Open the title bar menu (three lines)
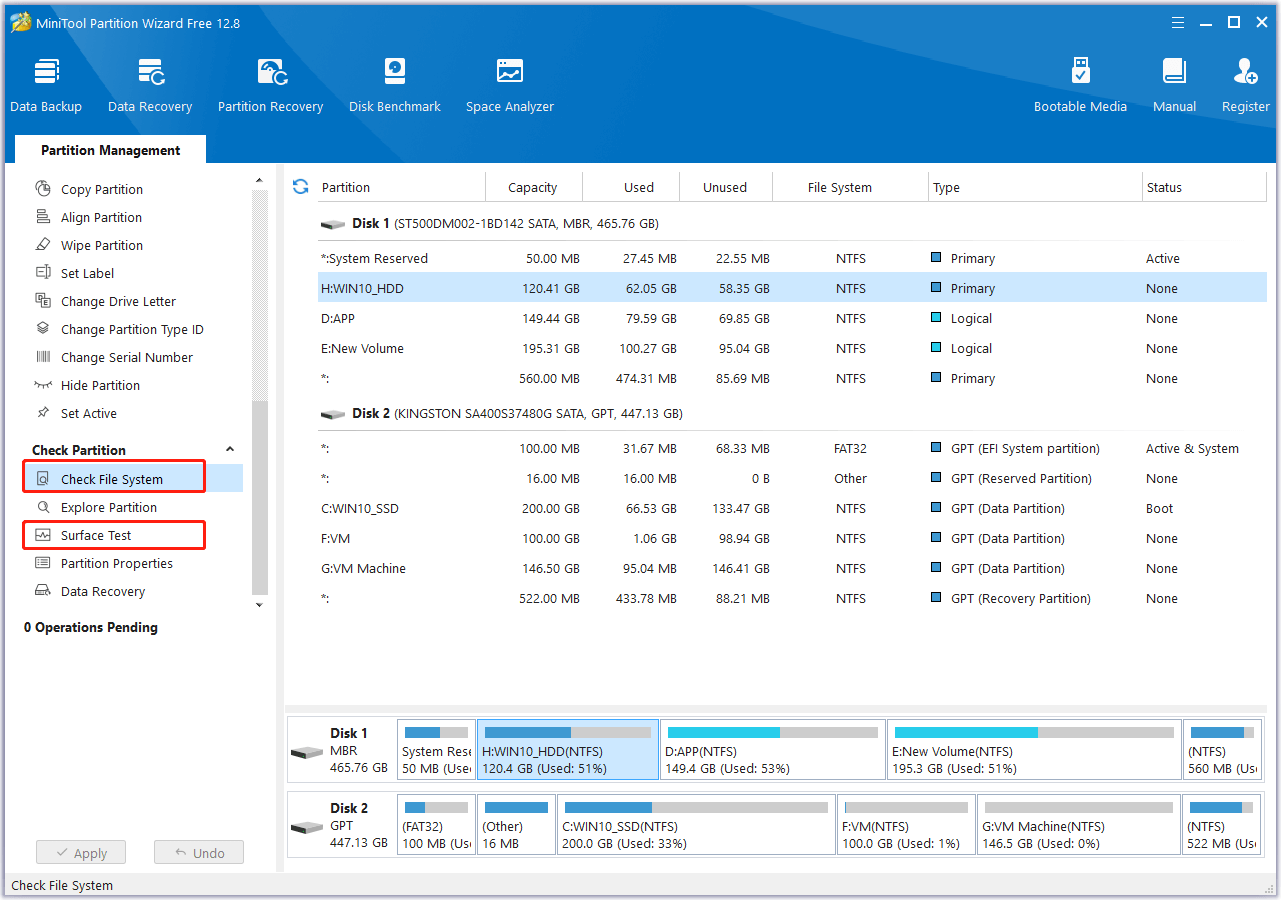The image size is (1281, 900). click(1176, 23)
